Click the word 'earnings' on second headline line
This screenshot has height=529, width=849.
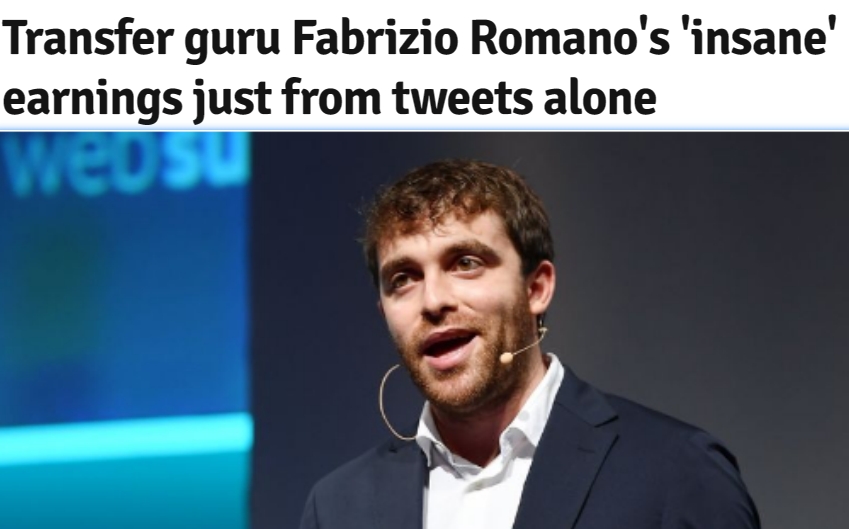93,101
